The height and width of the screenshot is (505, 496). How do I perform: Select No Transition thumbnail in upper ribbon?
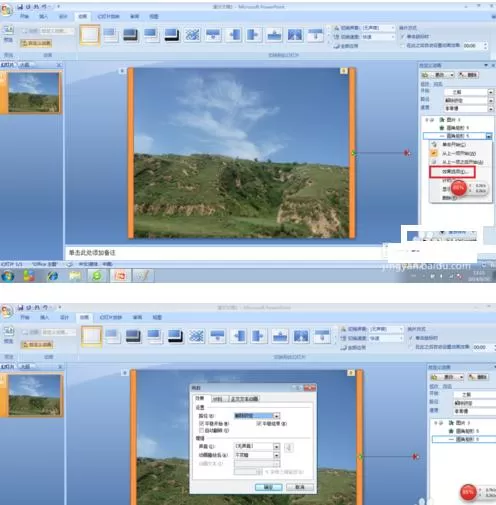click(90, 35)
